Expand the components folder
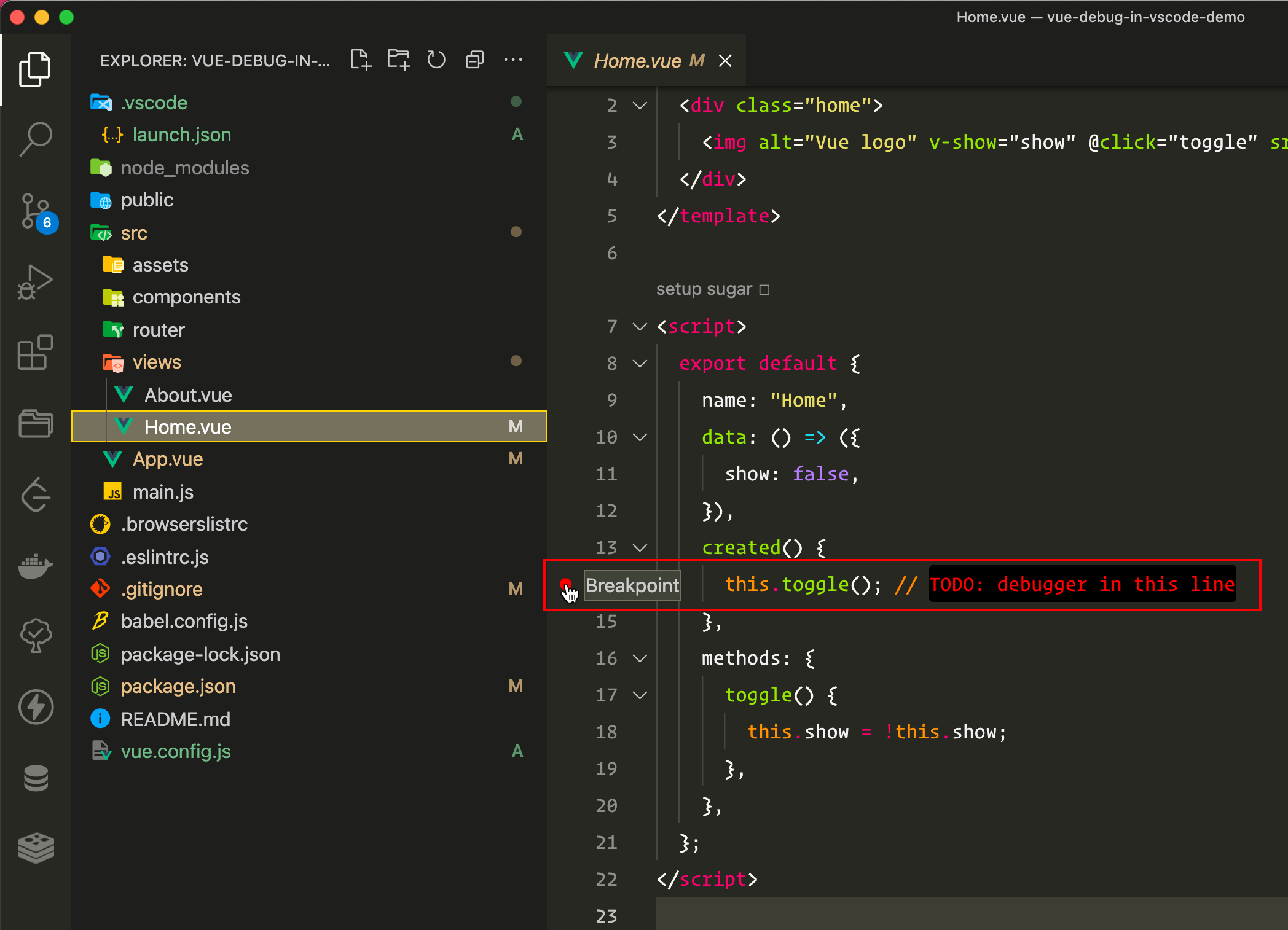The width and height of the screenshot is (1288, 930). pos(309,297)
